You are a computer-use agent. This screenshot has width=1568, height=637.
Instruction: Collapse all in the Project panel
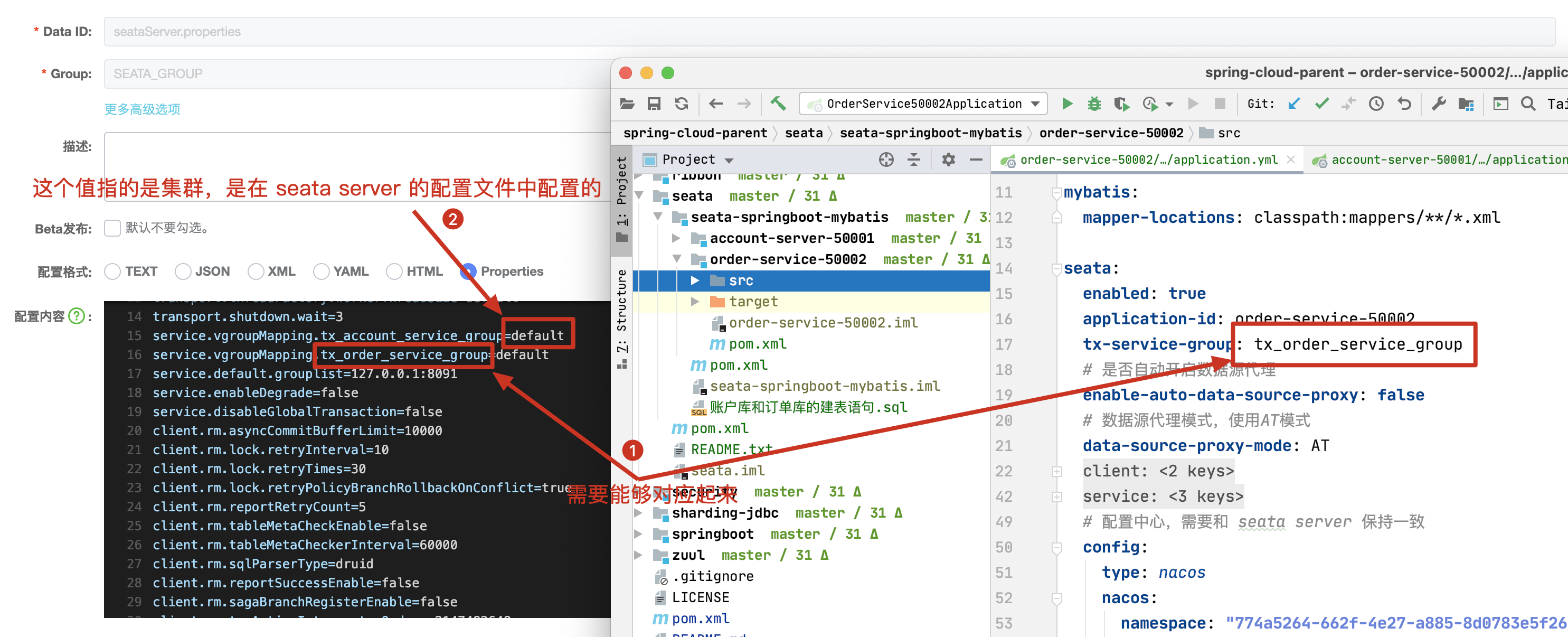pos(914,160)
